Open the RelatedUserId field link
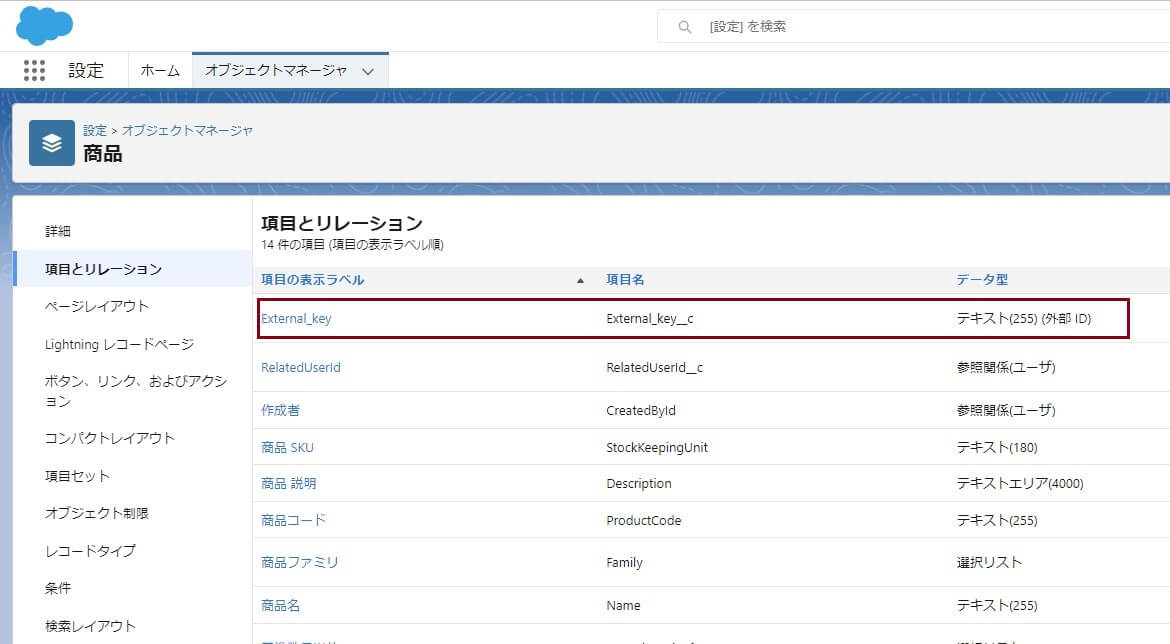1170x644 pixels. (x=302, y=367)
